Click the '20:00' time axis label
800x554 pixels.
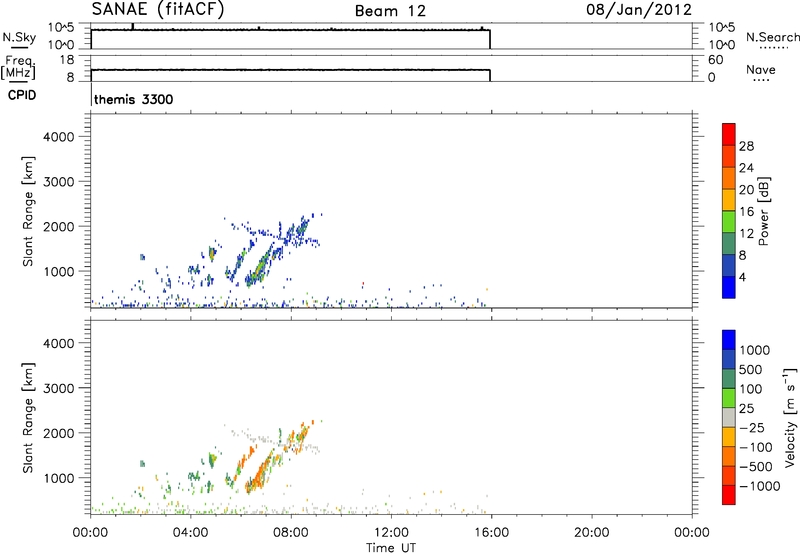pos(592,533)
